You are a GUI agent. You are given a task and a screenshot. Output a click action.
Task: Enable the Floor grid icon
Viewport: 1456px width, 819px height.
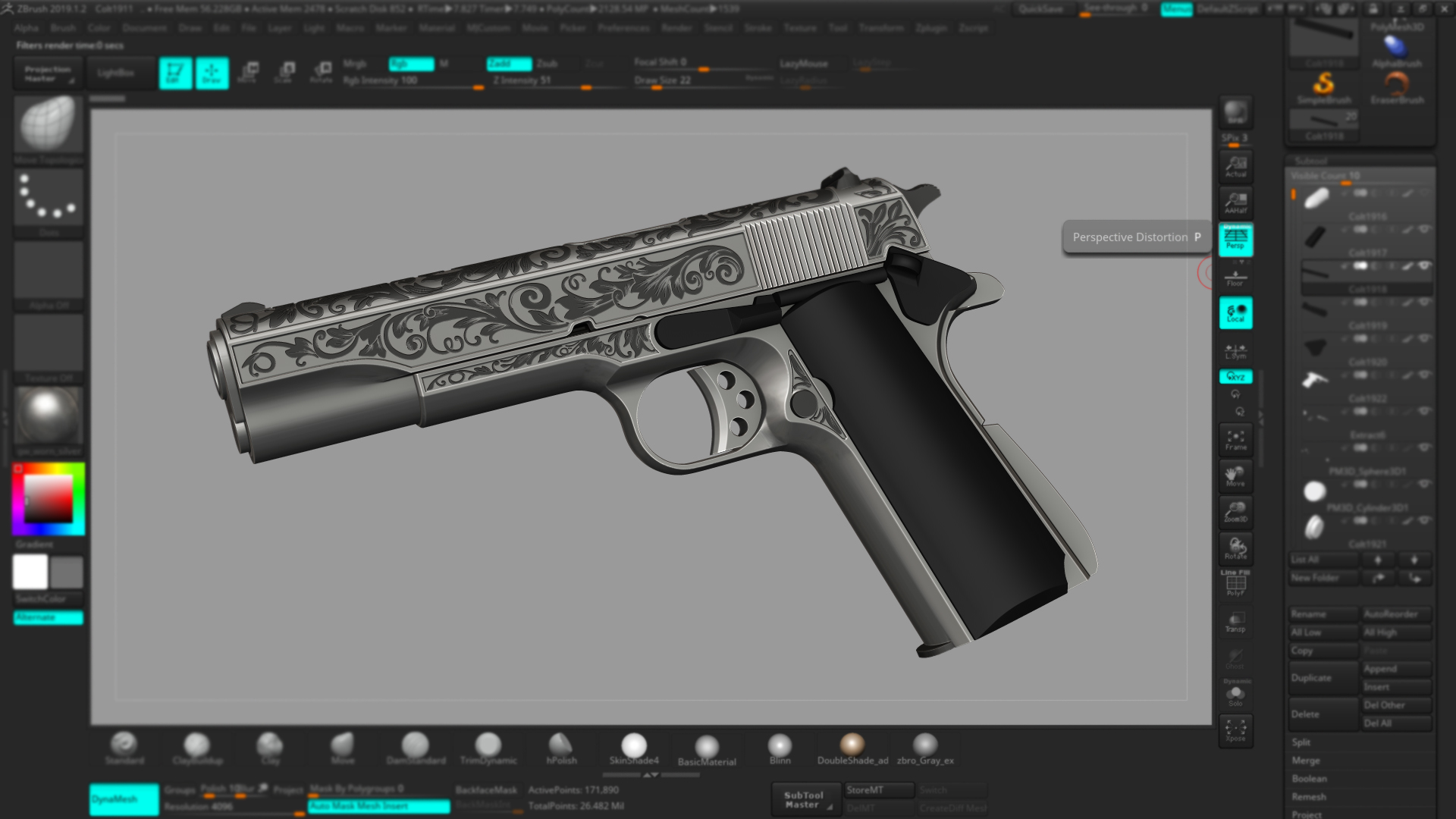click(x=1236, y=275)
